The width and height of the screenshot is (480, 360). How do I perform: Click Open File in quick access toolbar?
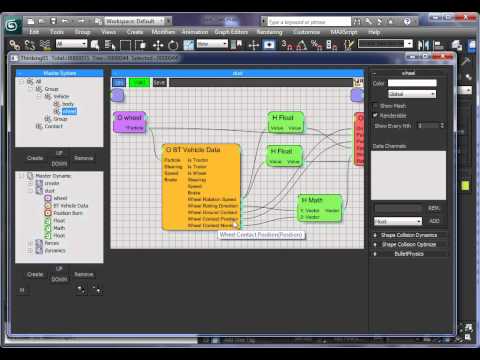pyautogui.click(x=42, y=21)
